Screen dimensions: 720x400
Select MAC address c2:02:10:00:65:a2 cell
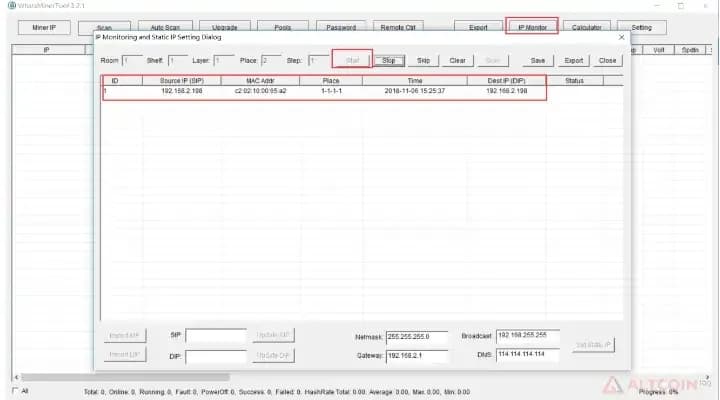tap(260, 91)
